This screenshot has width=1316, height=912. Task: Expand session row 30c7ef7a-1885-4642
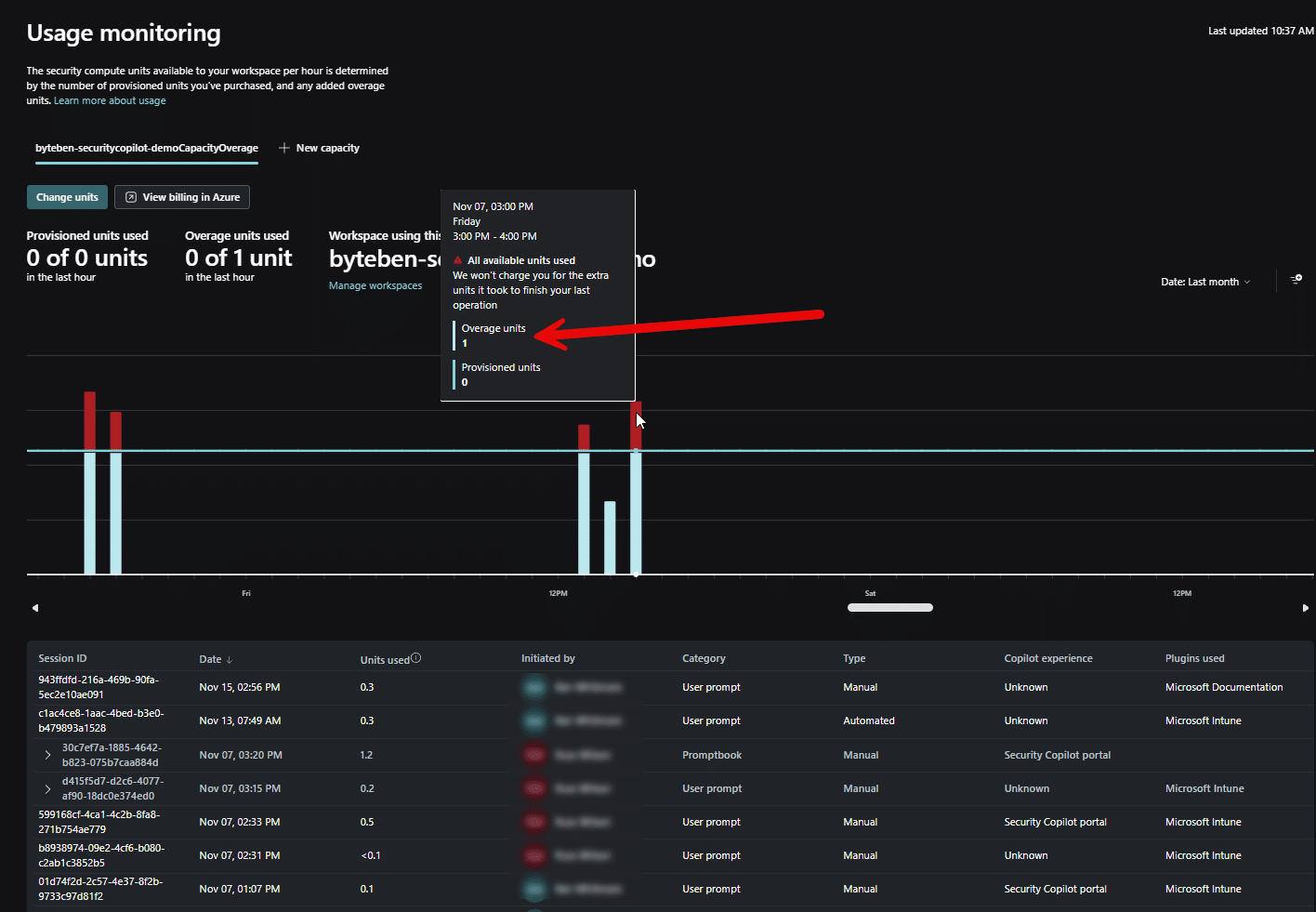[47, 755]
